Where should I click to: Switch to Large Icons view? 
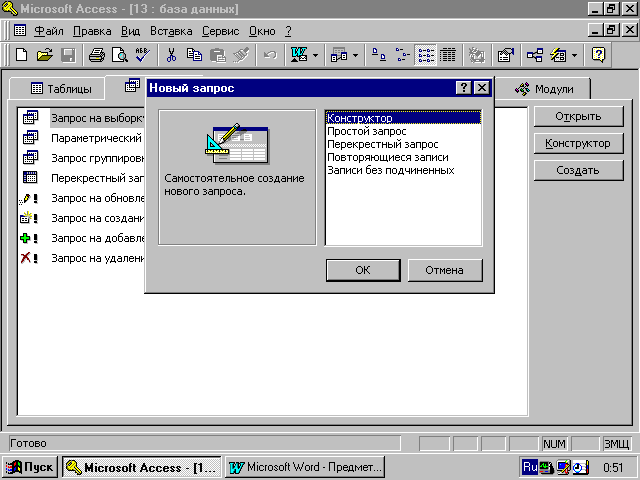(x=379, y=55)
